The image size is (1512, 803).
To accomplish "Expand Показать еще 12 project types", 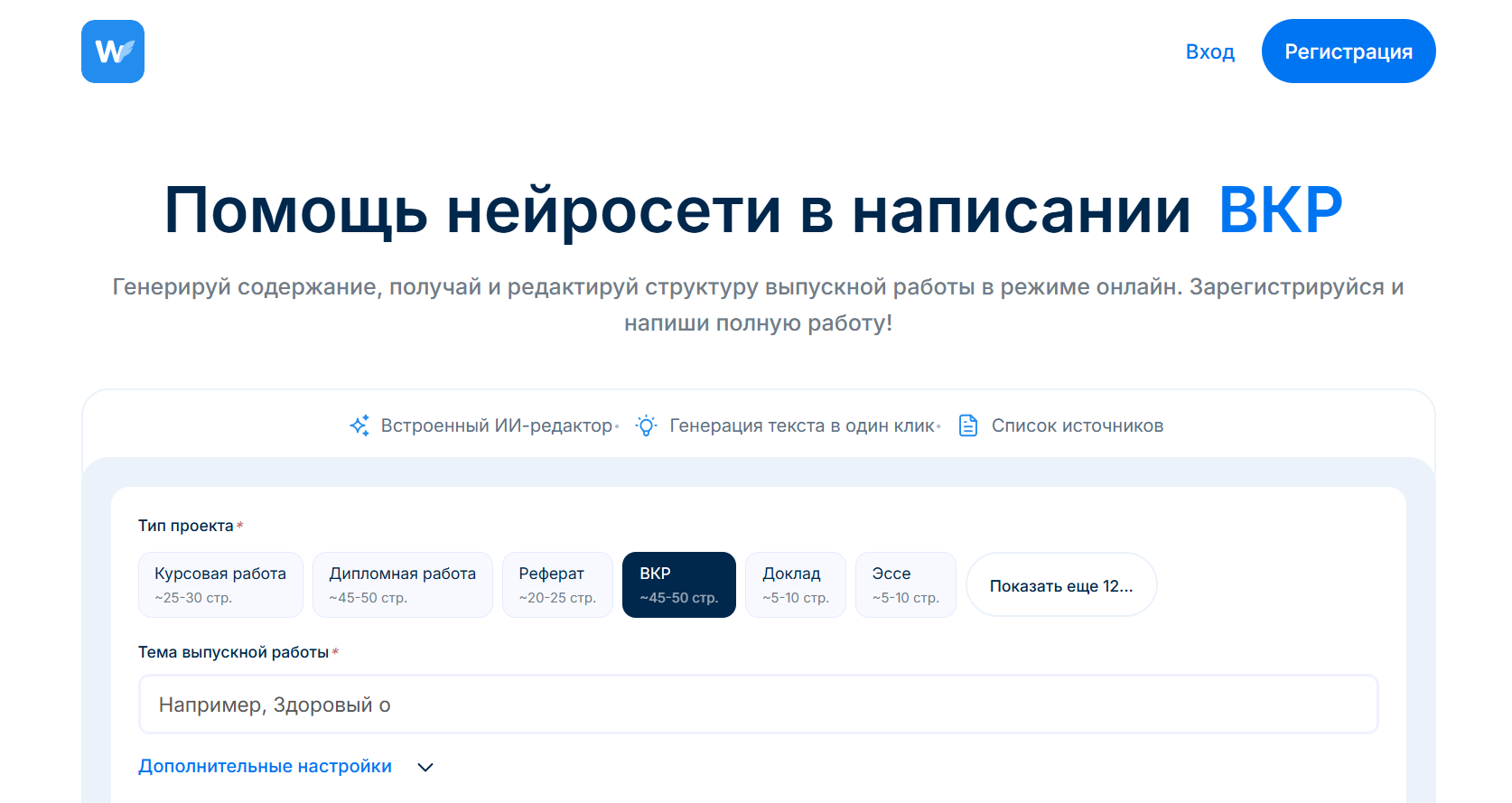I will point(1060,585).
